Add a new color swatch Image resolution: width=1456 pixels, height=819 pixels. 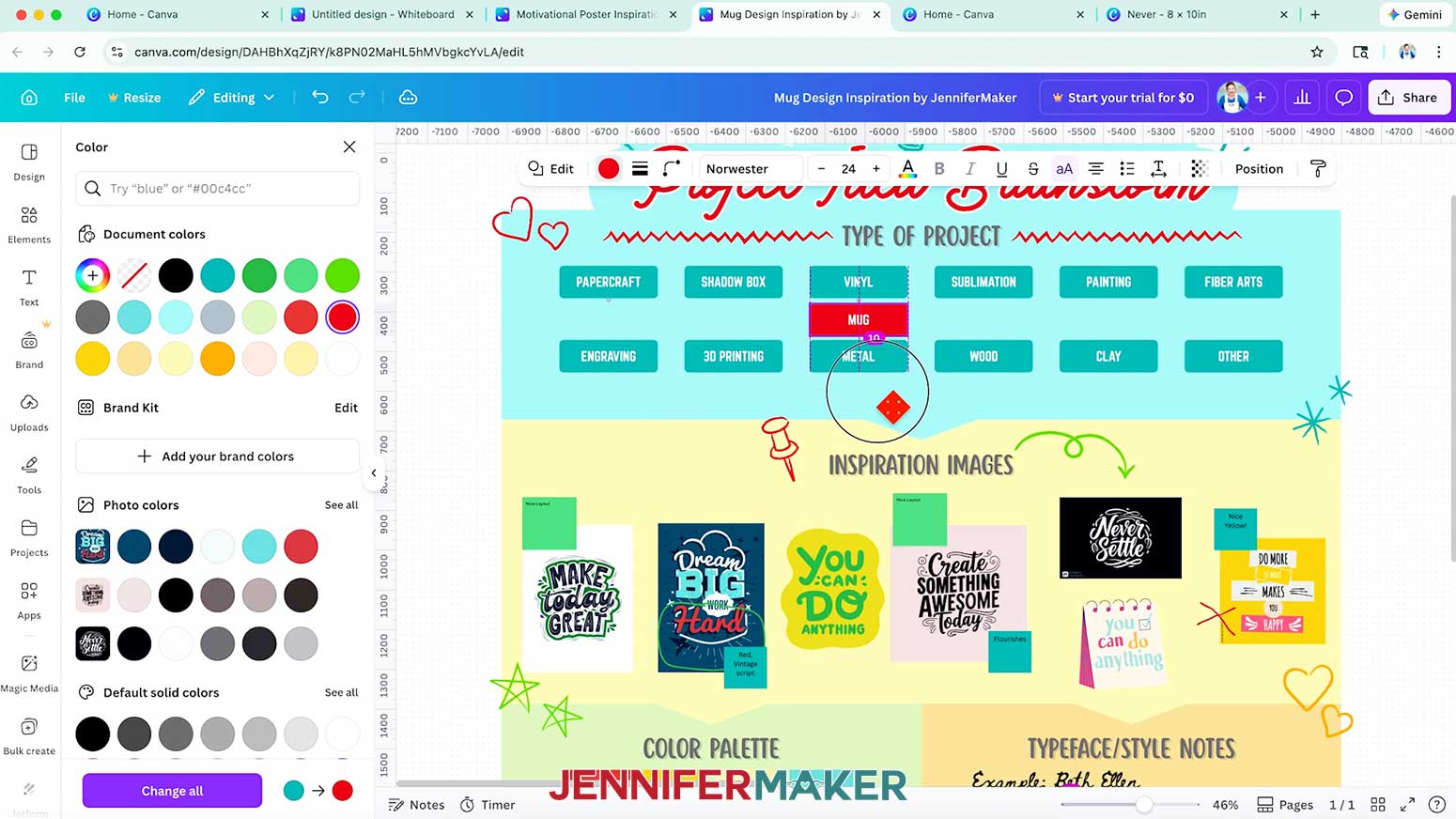(x=92, y=275)
